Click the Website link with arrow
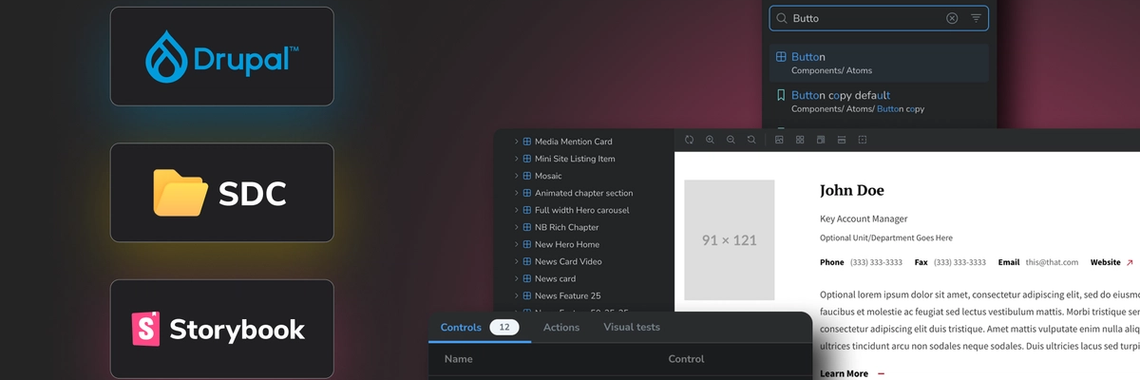 point(1112,262)
